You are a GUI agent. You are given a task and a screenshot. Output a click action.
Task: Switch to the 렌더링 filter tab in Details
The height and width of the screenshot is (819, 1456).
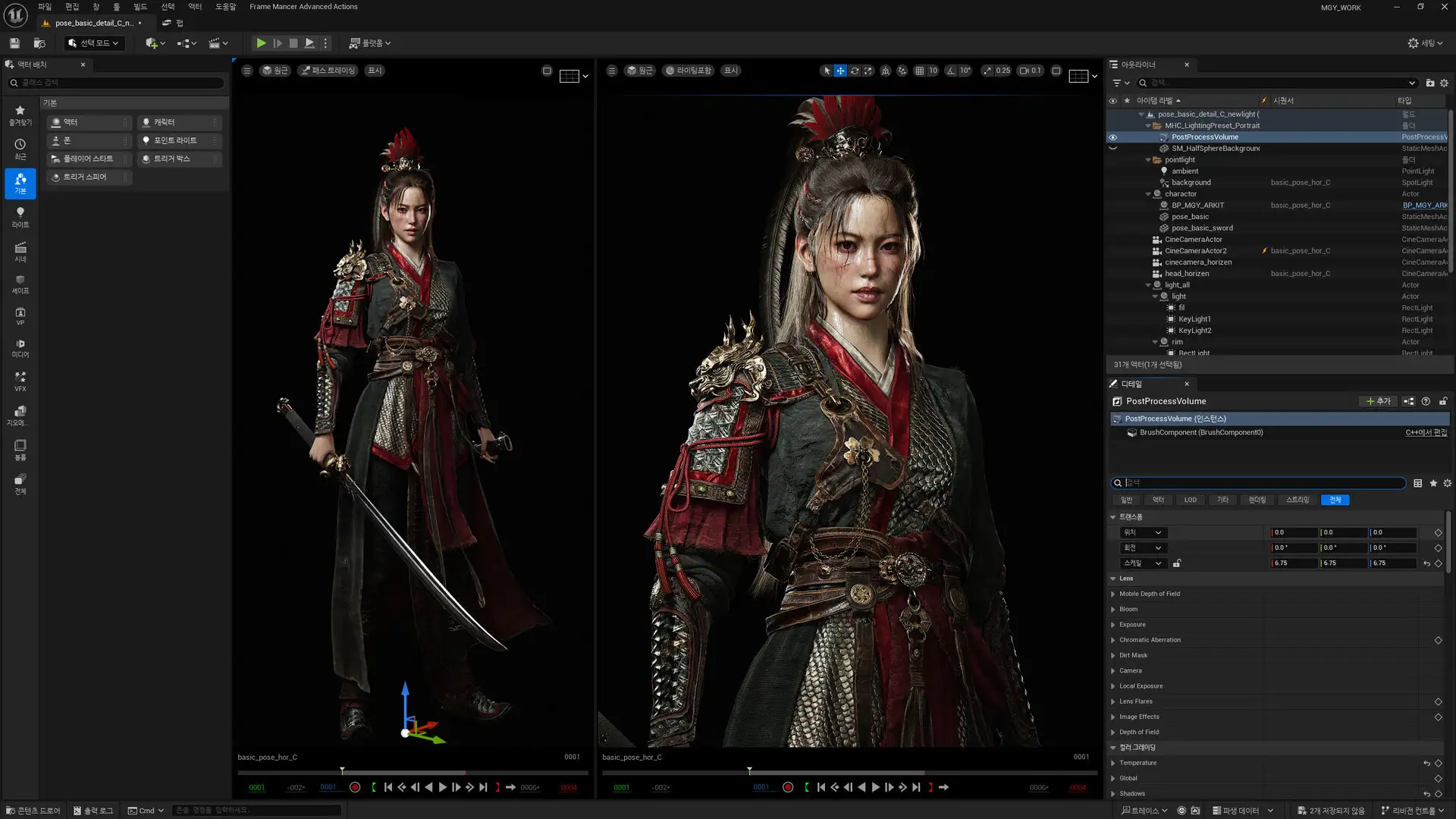tap(1256, 500)
